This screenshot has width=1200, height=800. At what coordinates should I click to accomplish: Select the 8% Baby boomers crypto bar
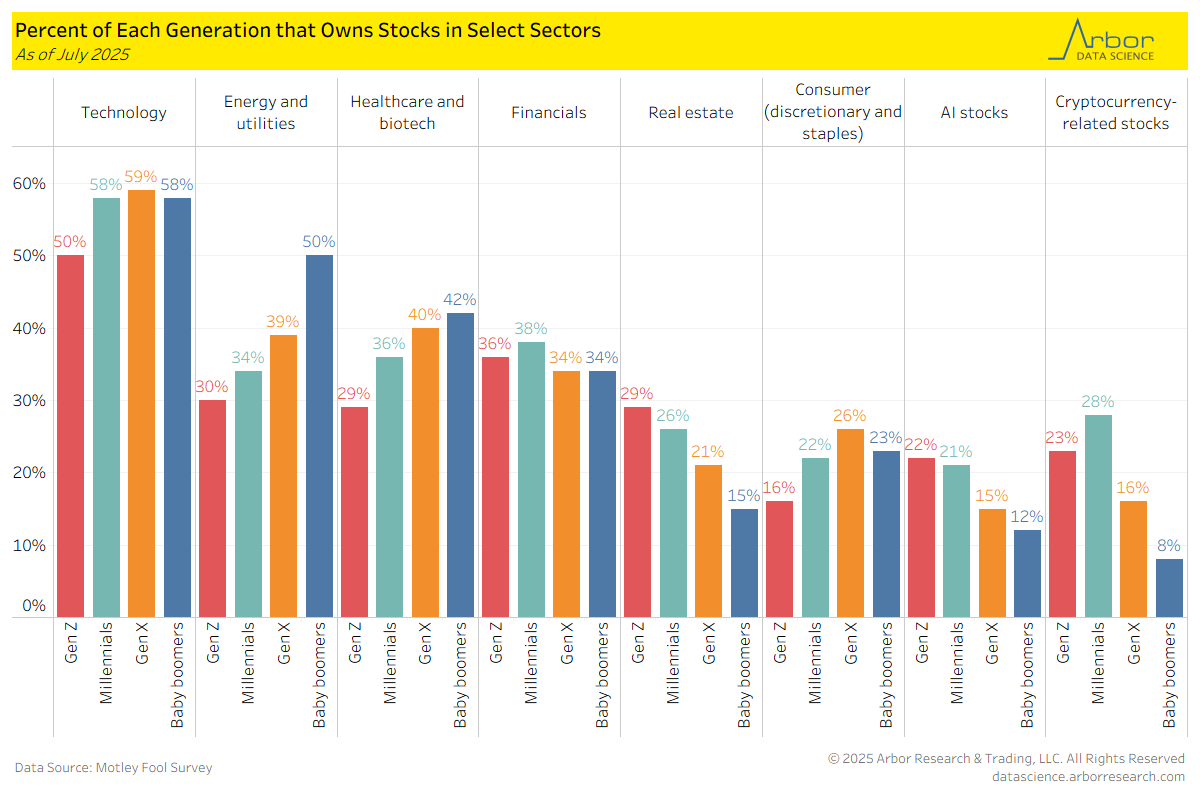click(1169, 587)
